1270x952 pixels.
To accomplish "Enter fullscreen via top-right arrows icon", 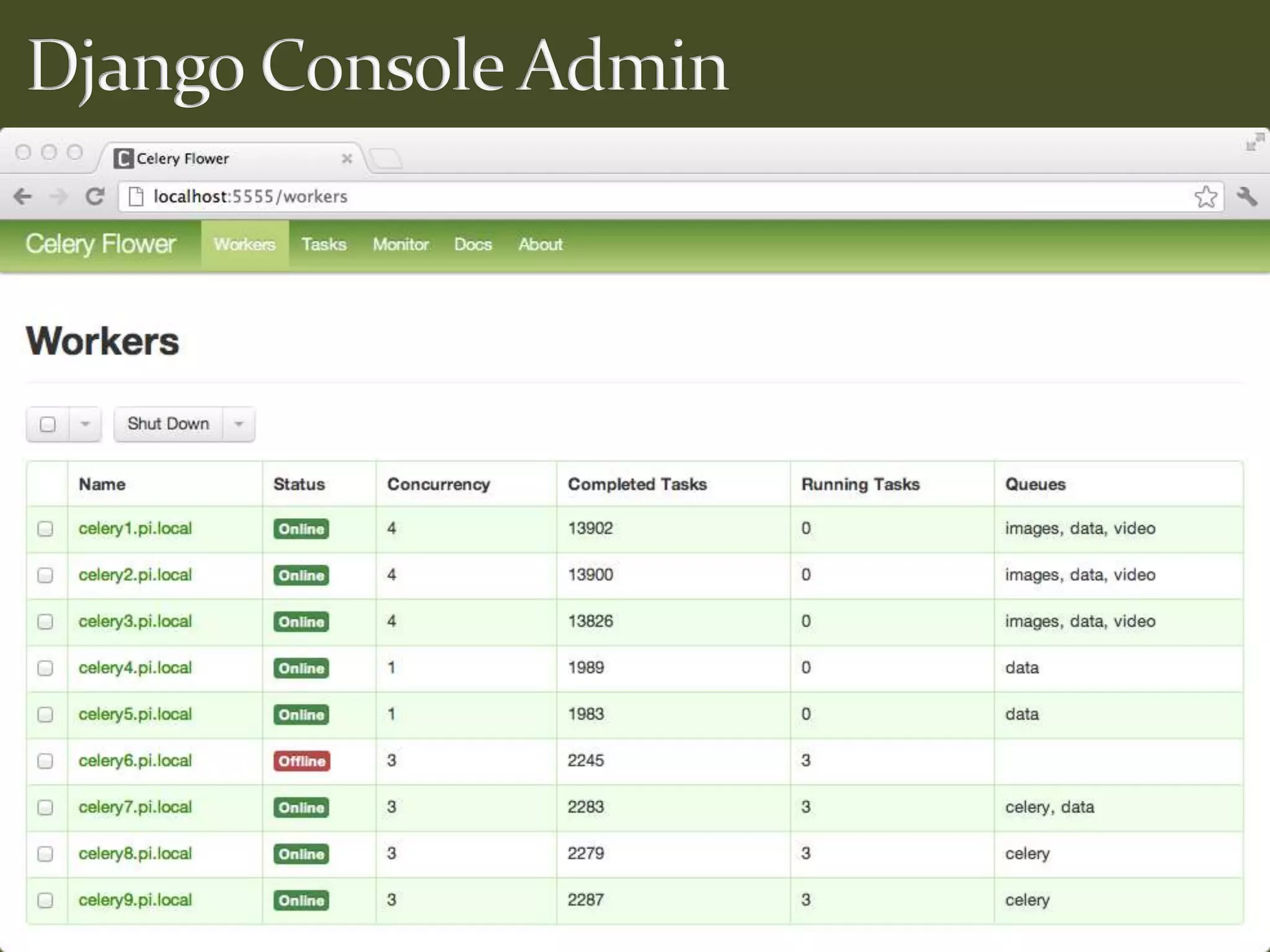I will pyautogui.click(x=1254, y=142).
